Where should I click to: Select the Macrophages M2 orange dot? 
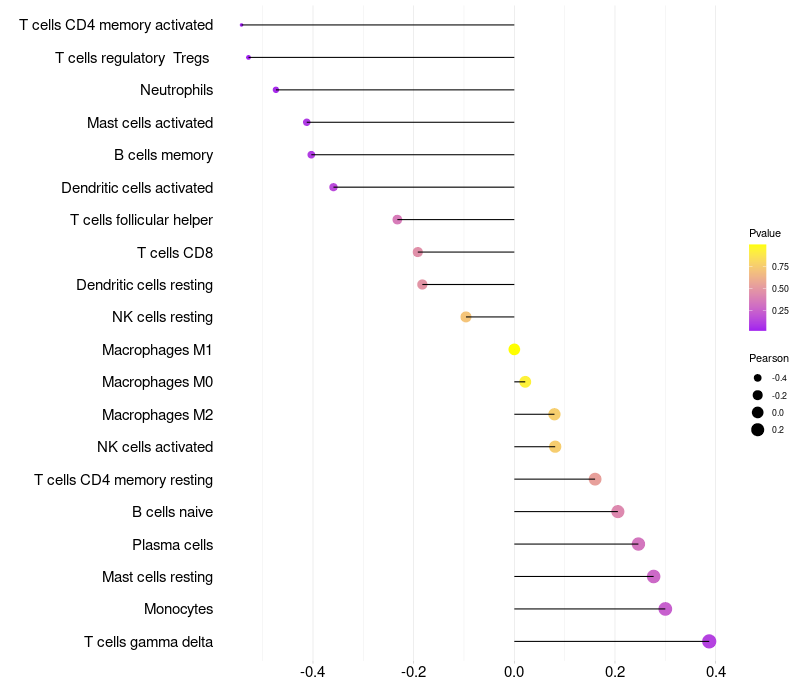point(555,414)
